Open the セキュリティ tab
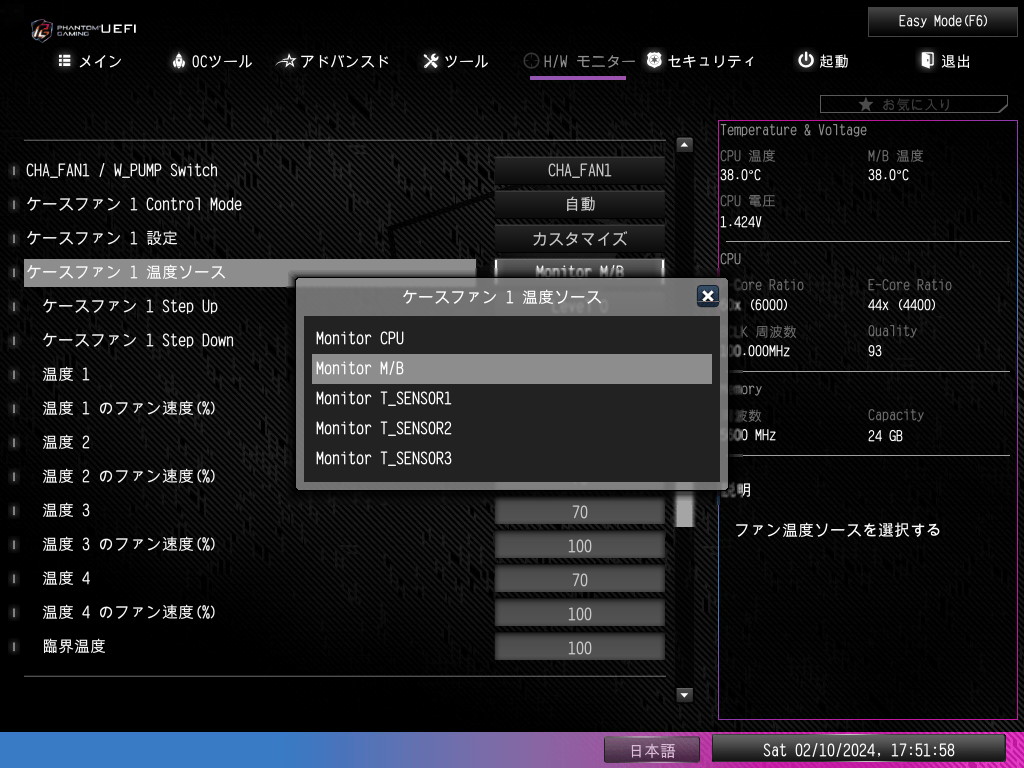 (x=700, y=61)
